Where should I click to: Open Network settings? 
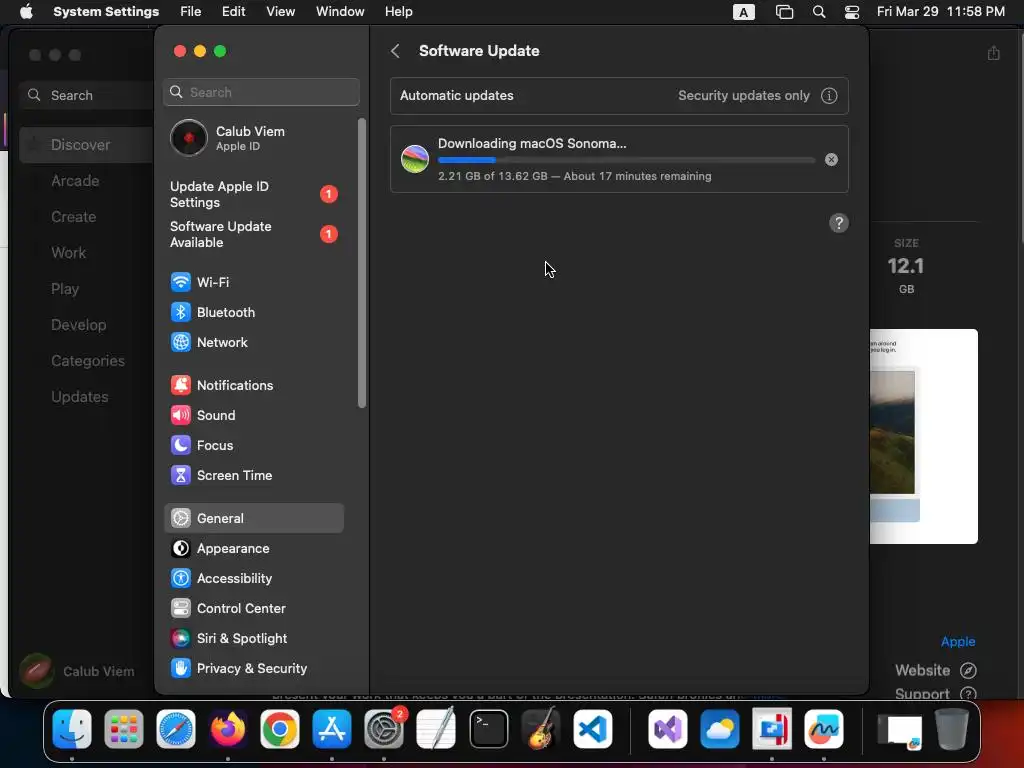(253, 342)
